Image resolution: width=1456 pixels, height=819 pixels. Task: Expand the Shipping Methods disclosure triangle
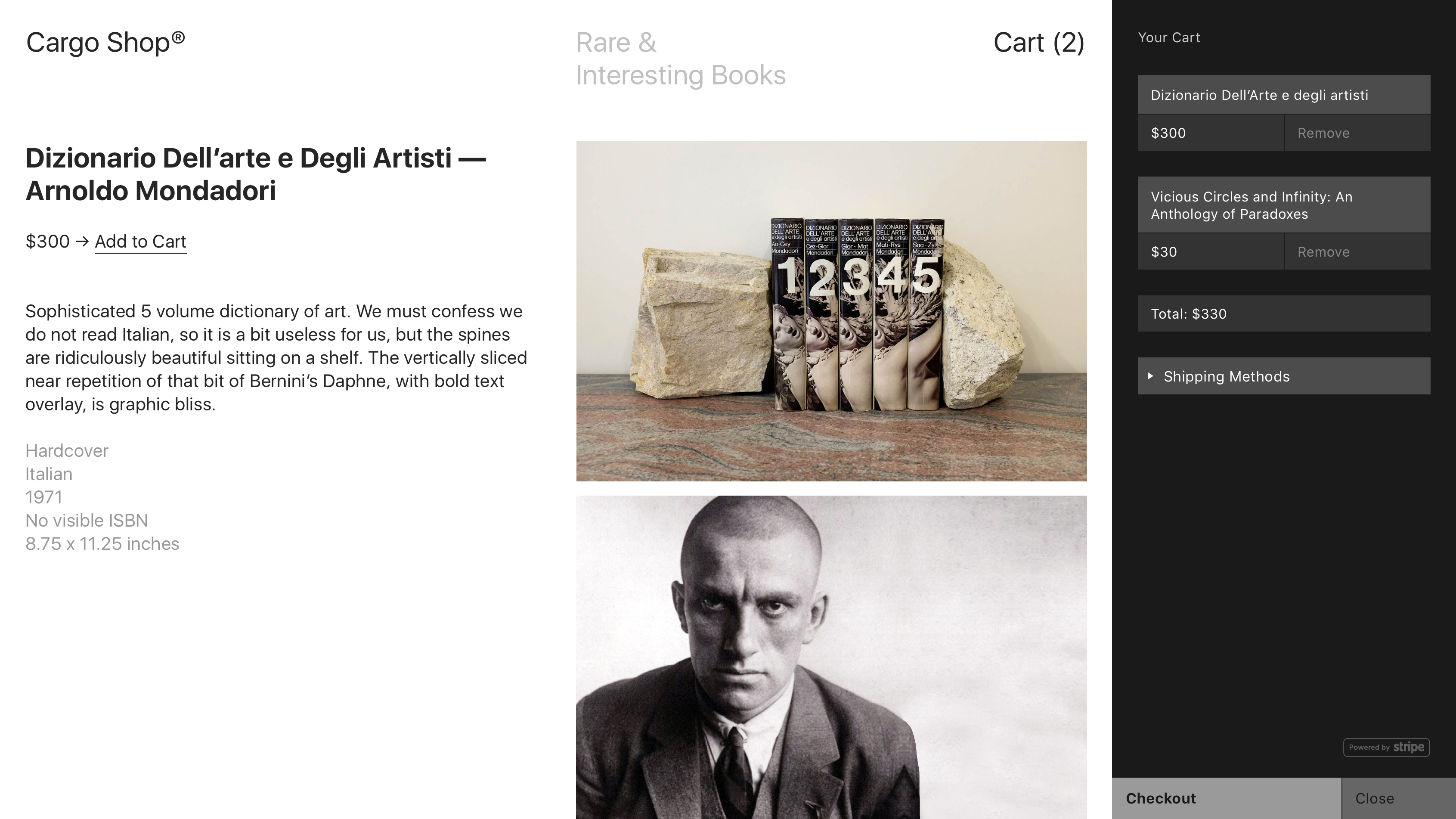pos(1150,376)
